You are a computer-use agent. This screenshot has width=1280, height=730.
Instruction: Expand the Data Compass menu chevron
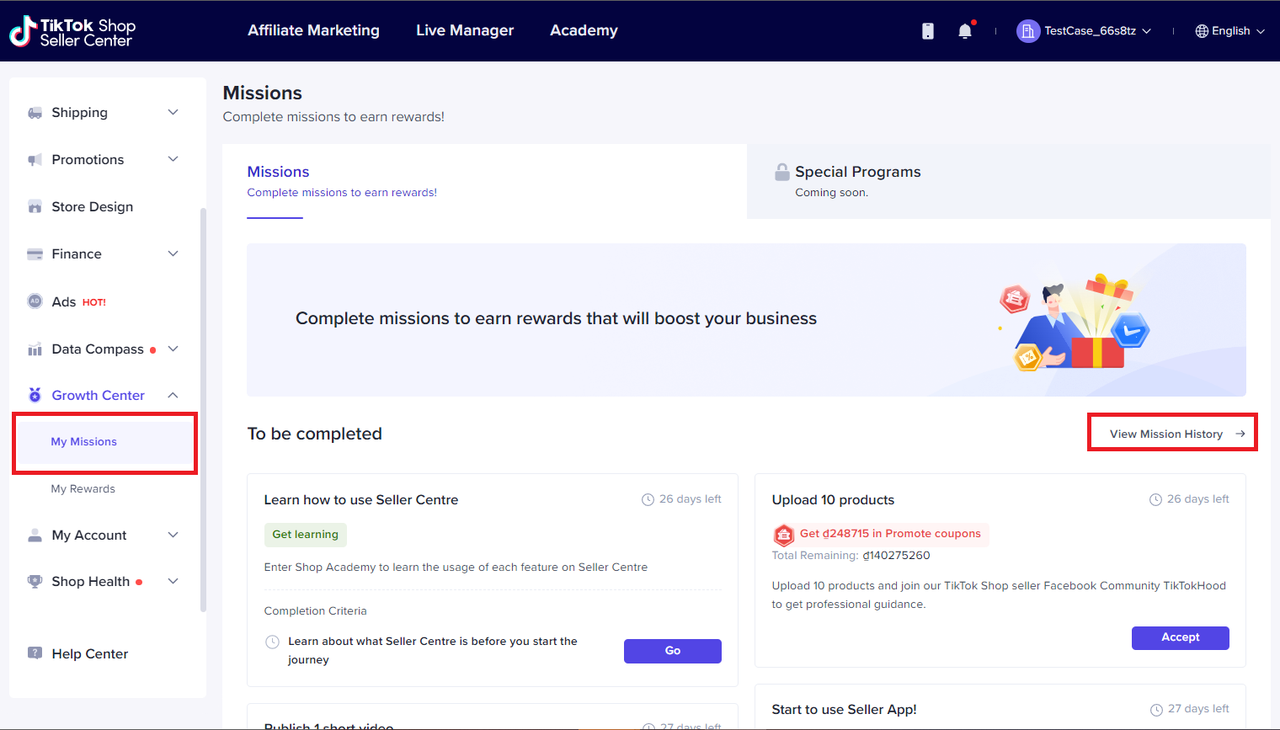pos(173,349)
